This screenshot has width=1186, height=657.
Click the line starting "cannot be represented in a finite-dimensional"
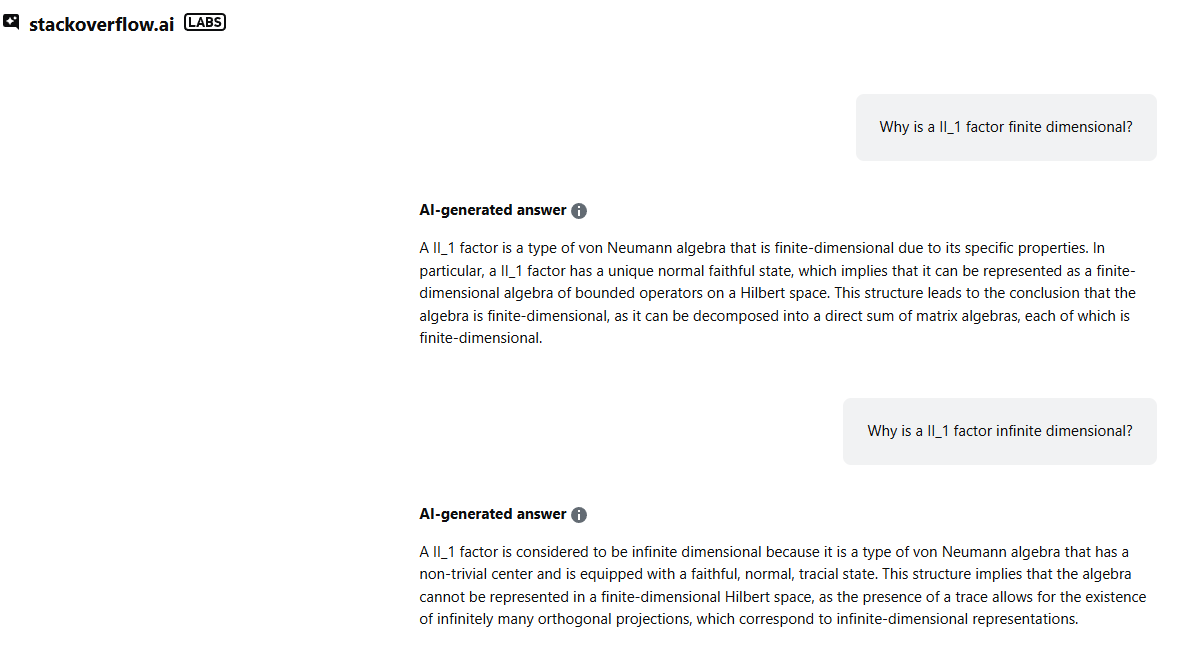pyautogui.click(x=782, y=597)
